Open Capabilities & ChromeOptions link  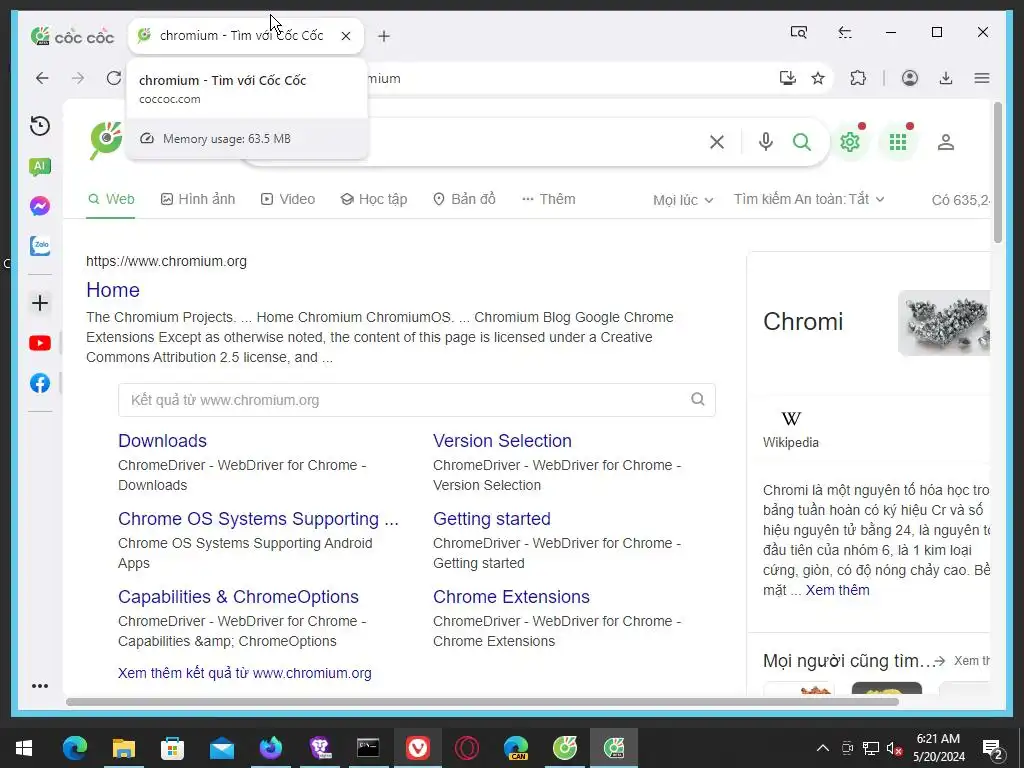[238, 597]
